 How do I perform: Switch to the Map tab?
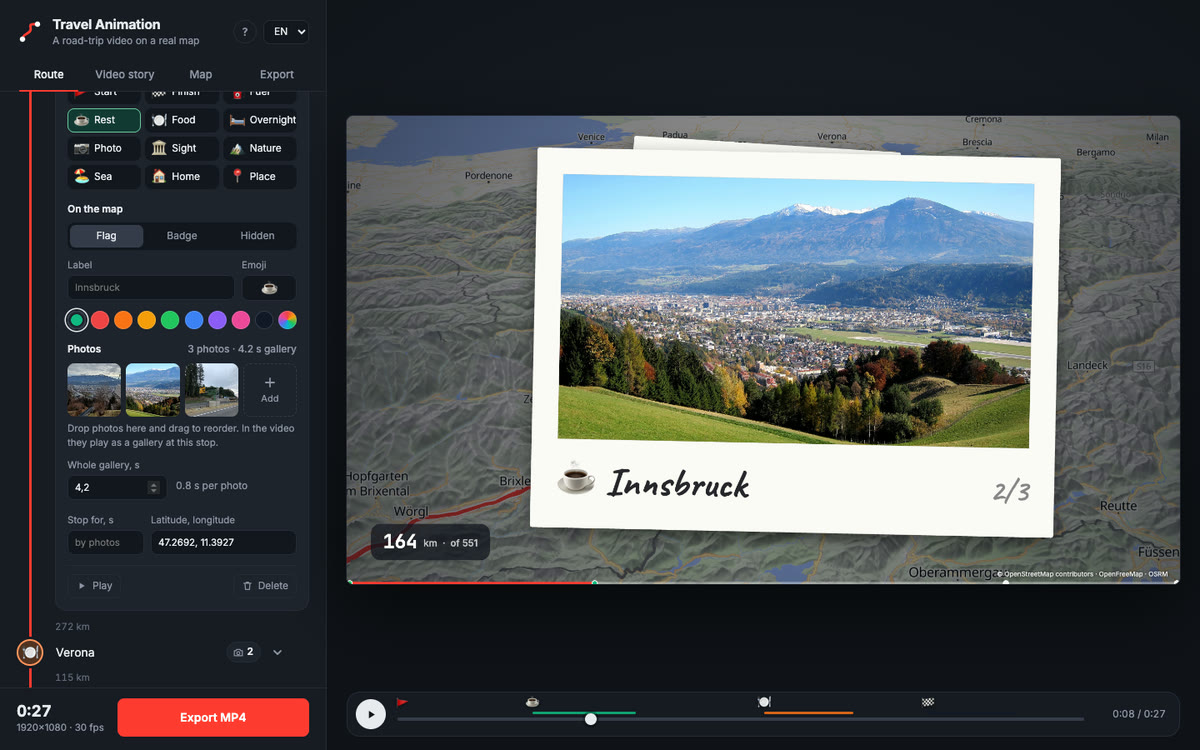(x=201, y=74)
